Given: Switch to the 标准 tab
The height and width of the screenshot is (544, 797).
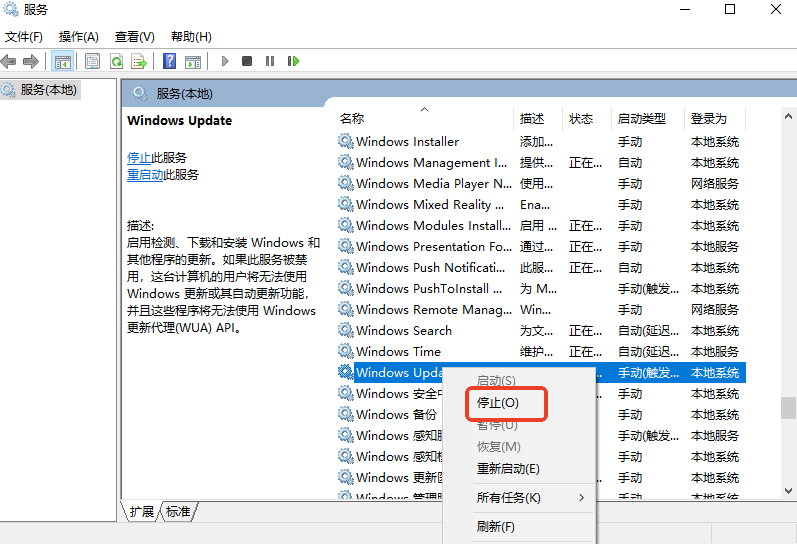Looking at the screenshot, I should 178,512.
